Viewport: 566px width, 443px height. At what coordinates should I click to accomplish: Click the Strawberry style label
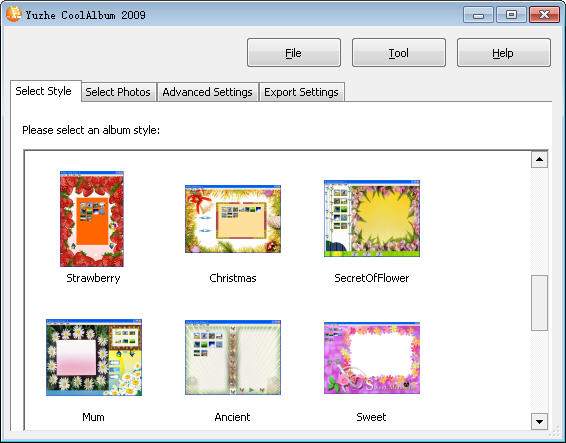[93, 278]
